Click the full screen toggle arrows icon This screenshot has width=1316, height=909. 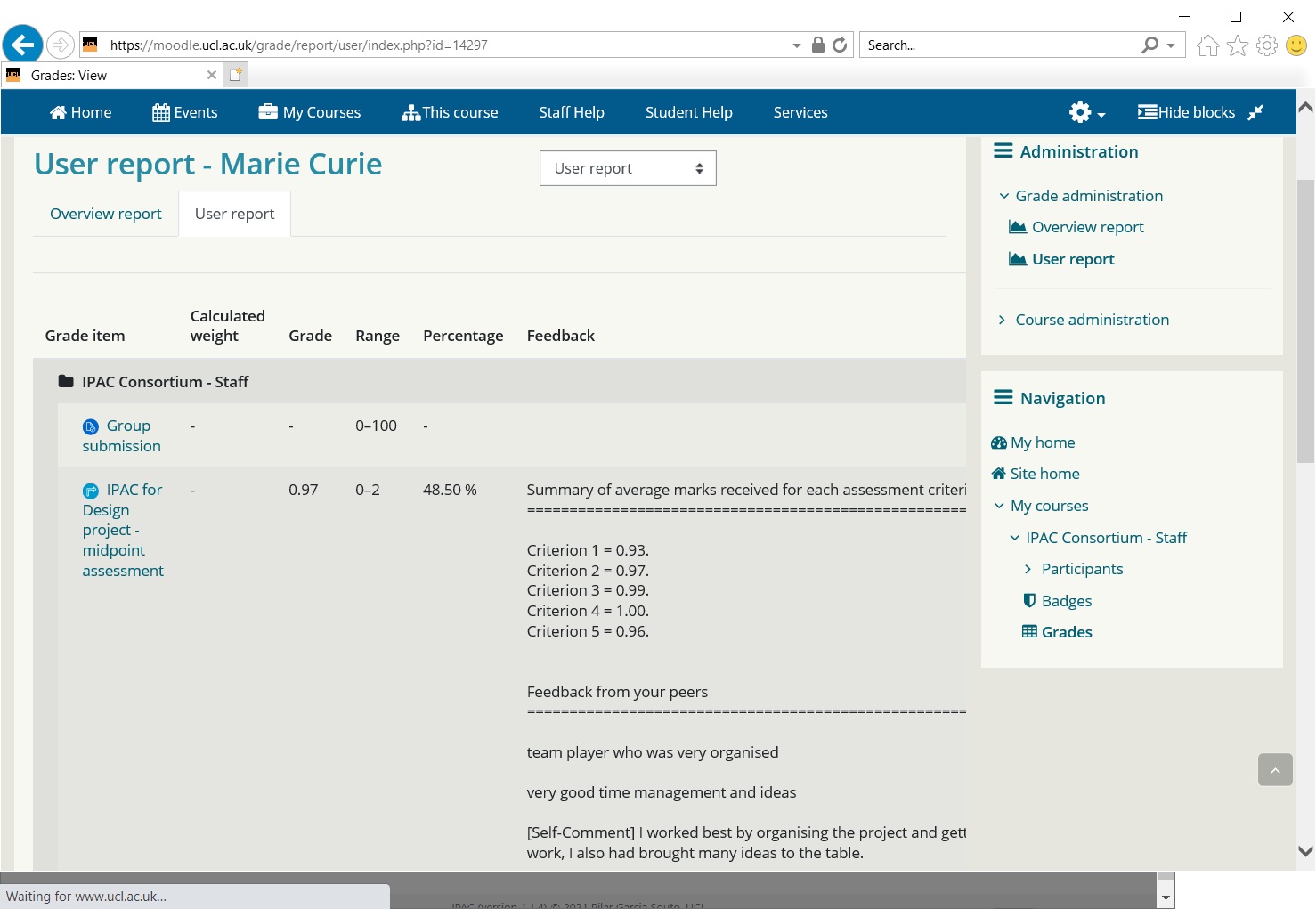click(1255, 112)
